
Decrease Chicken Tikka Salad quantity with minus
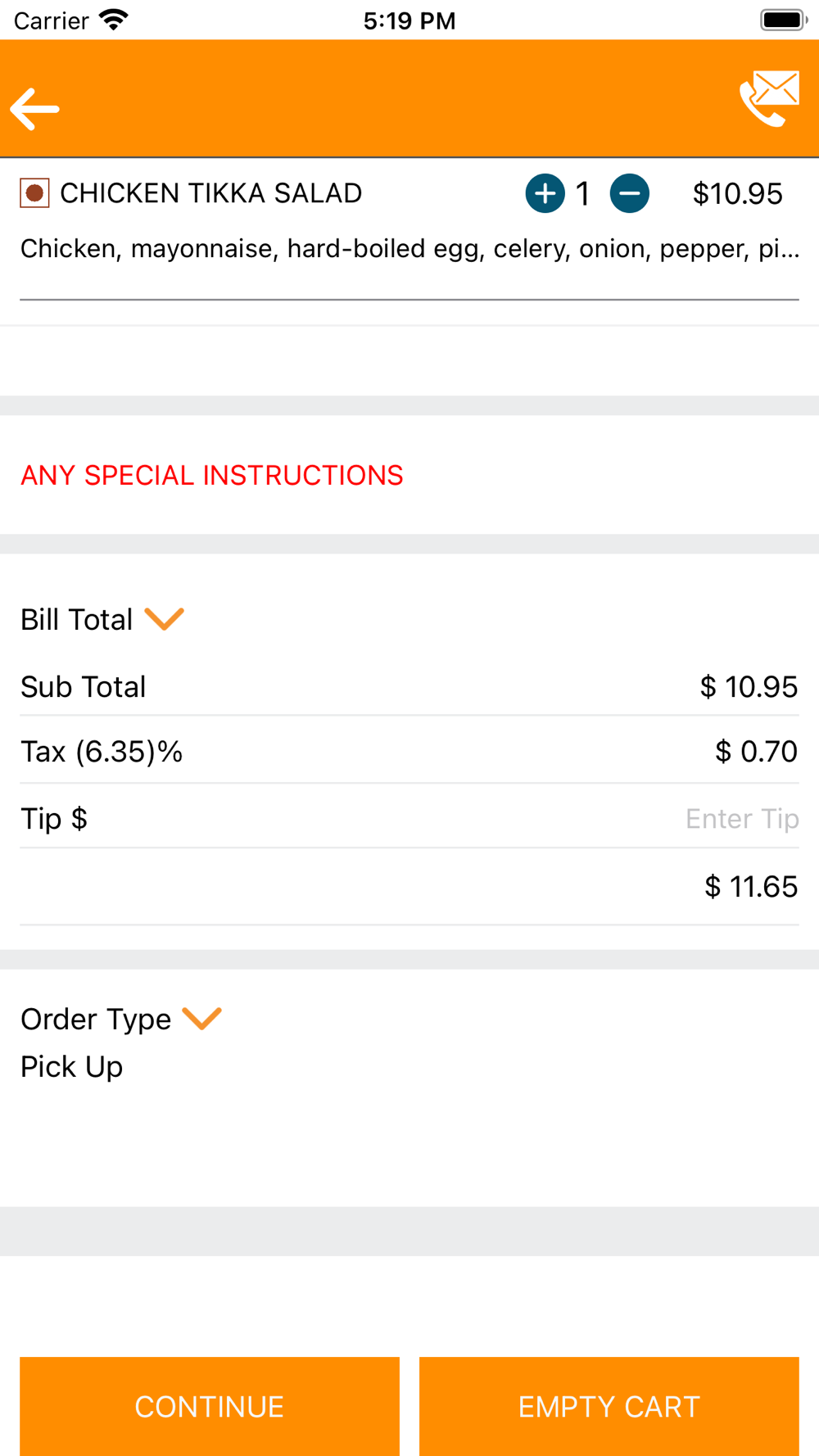coord(629,194)
